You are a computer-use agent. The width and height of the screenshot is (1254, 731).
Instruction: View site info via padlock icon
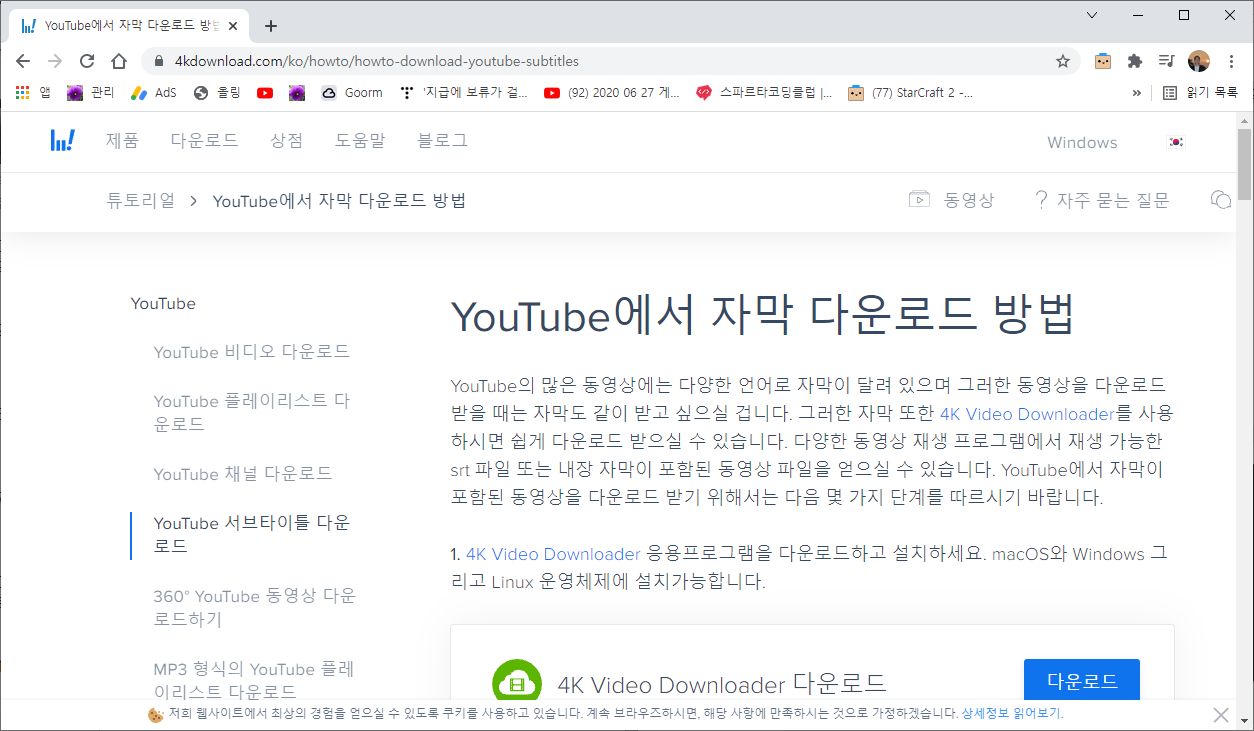(x=159, y=61)
